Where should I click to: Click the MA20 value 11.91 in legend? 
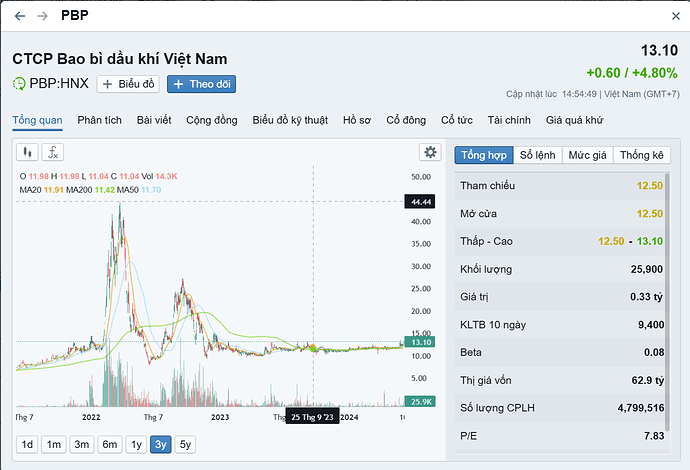click(54, 190)
